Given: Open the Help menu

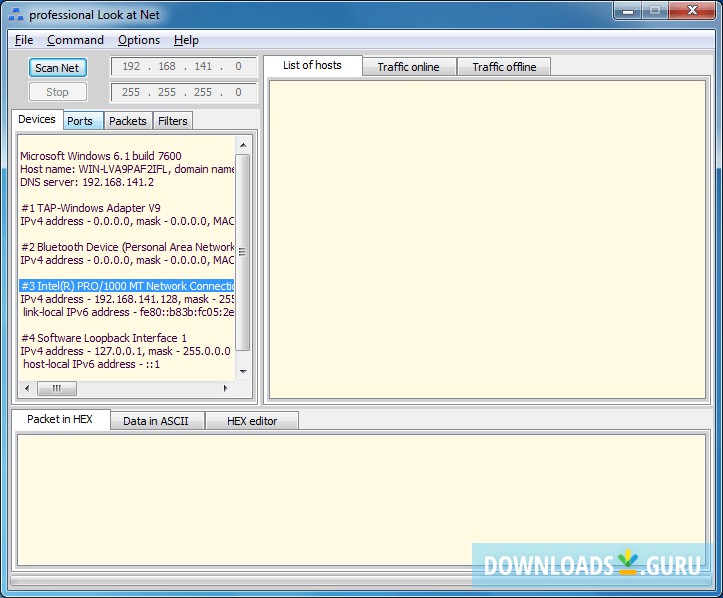Looking at the screenshot, I should pyautogui.click(x=186, y=40).
